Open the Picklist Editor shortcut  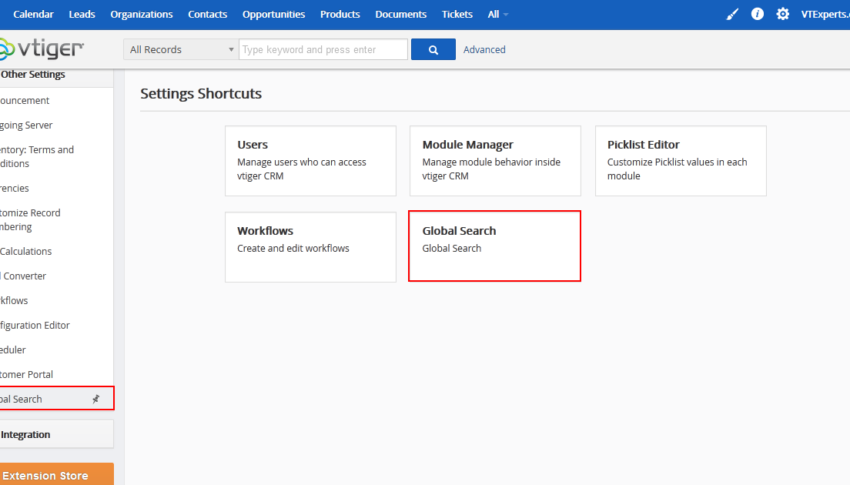681,161
